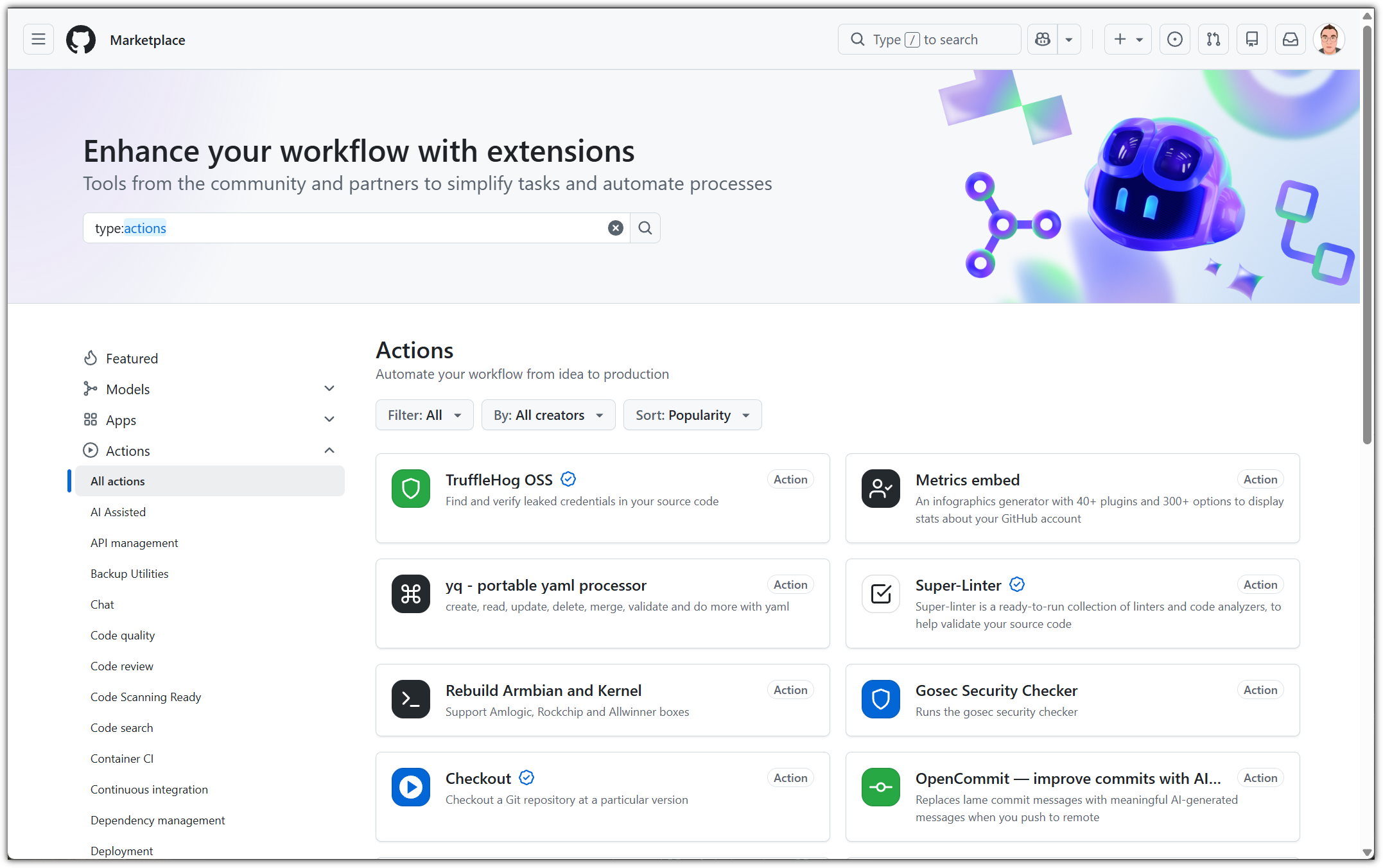Open the hamburger navigation menu
Screen dimensions: 1383x868
coord(39,40)
